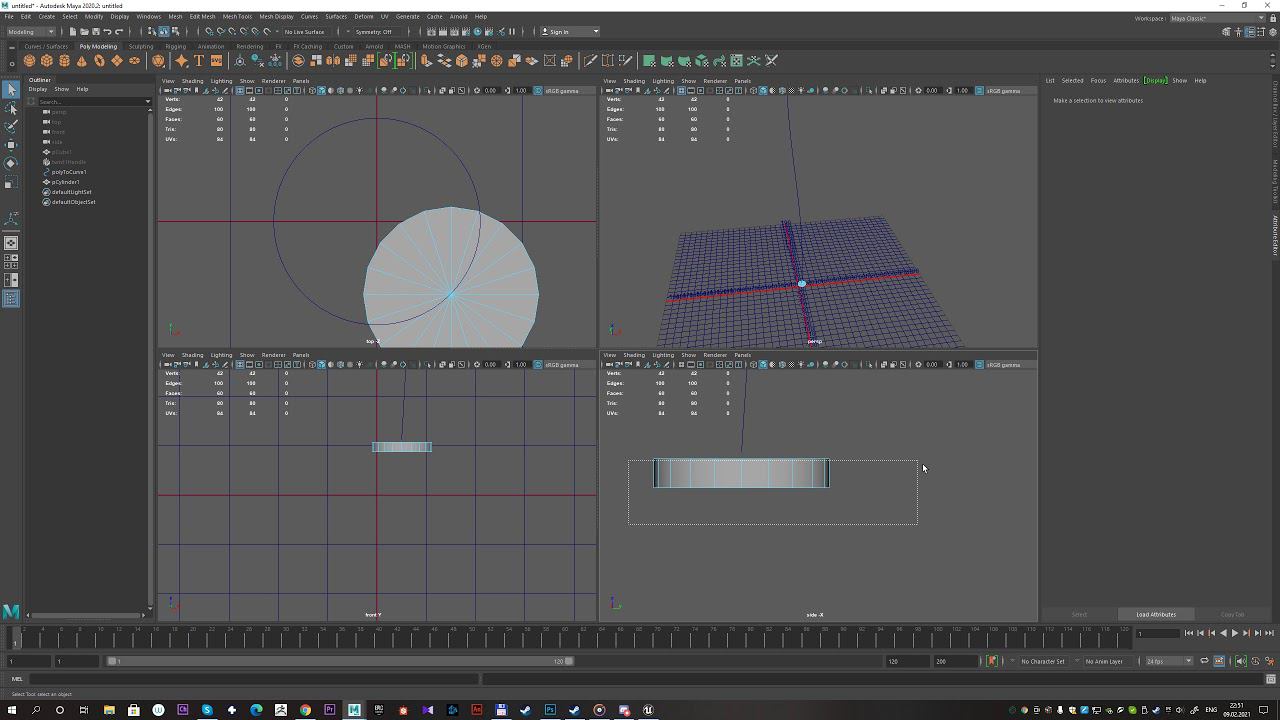Click the polygon cube shelf icon
Viewport: 1280px width, 720px height.
[x=47, y=61]
